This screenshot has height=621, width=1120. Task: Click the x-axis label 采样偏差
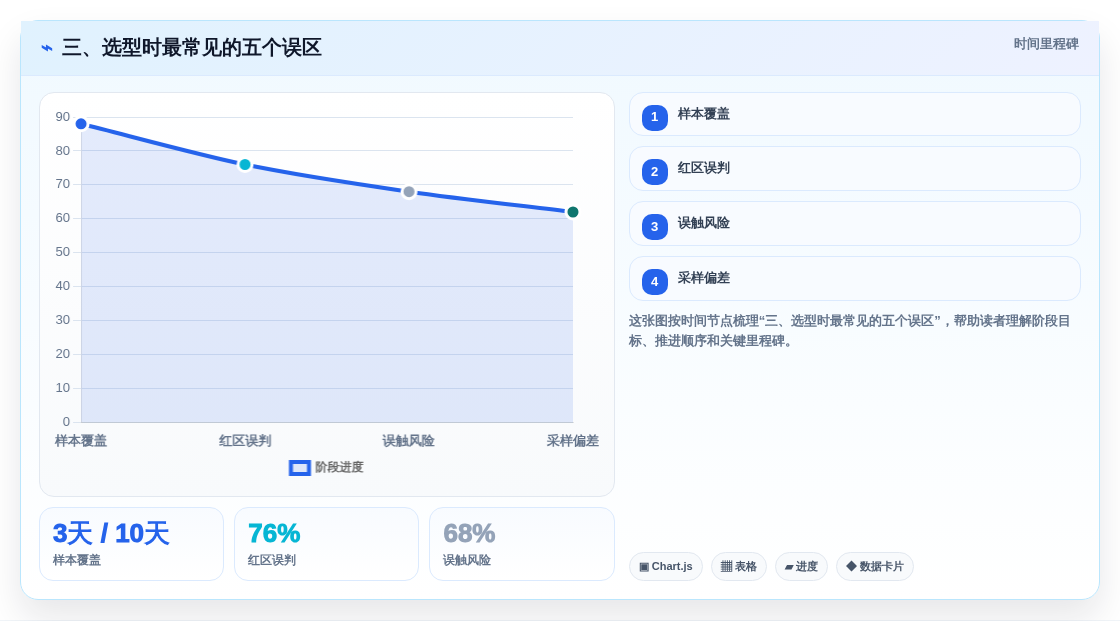coord(573,441)
